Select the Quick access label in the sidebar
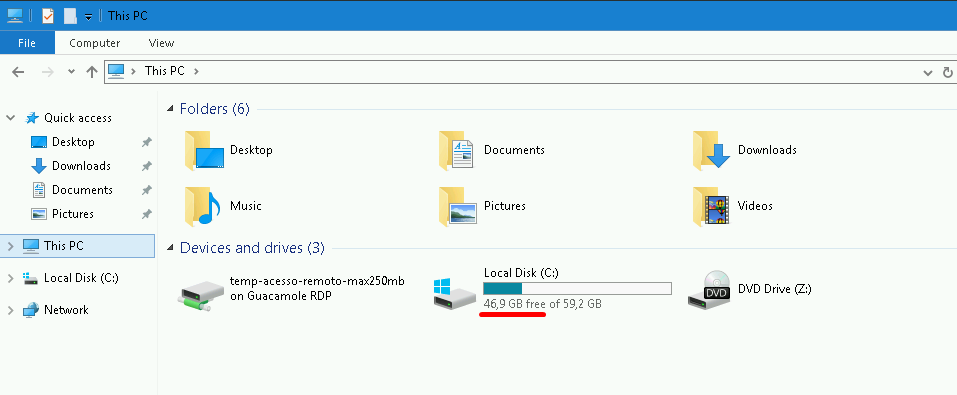Image resolution: width=957 pixels, height=395 pixels. [x=78, y=118]
